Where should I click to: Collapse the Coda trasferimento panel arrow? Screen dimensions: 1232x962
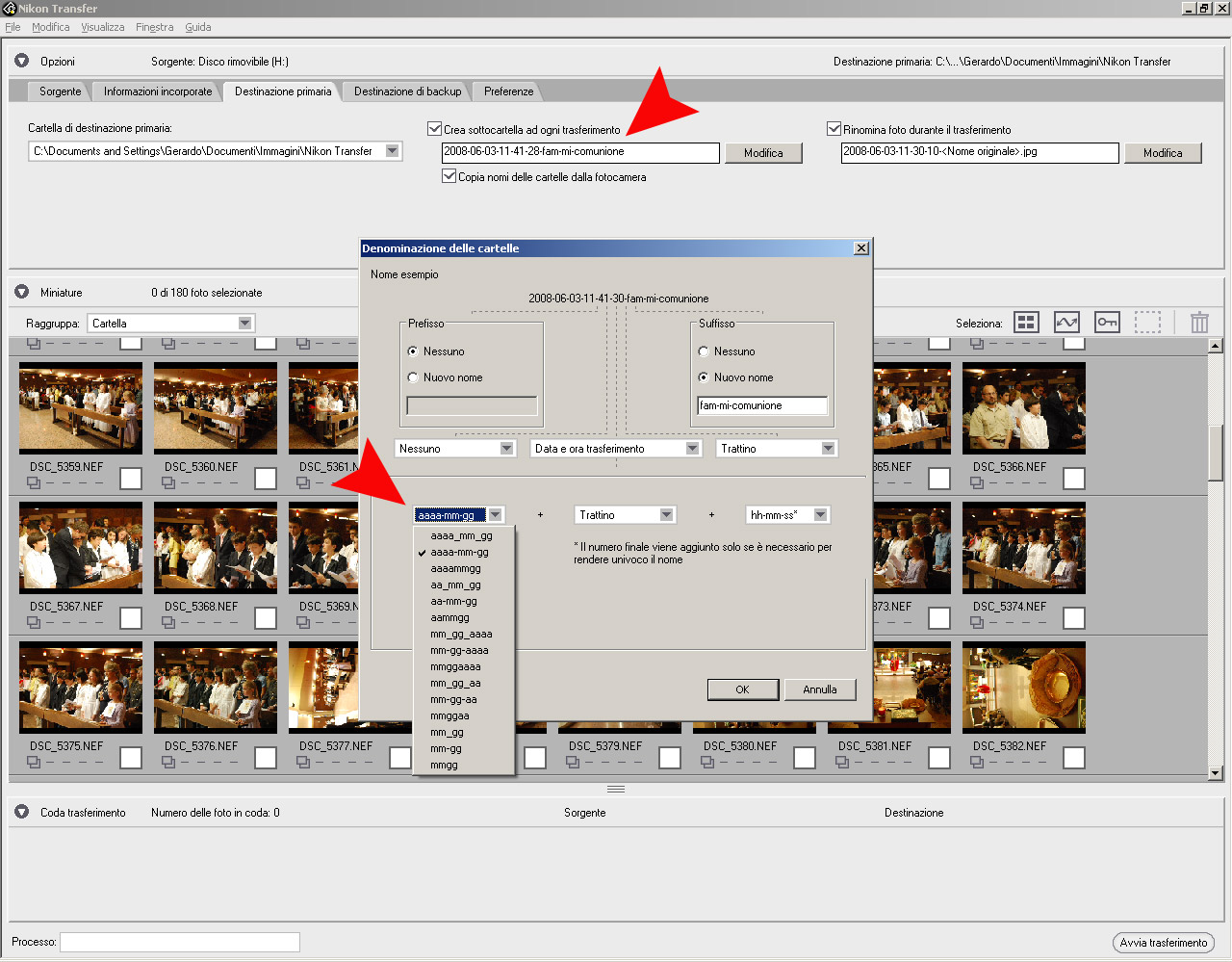coord(21,812)
